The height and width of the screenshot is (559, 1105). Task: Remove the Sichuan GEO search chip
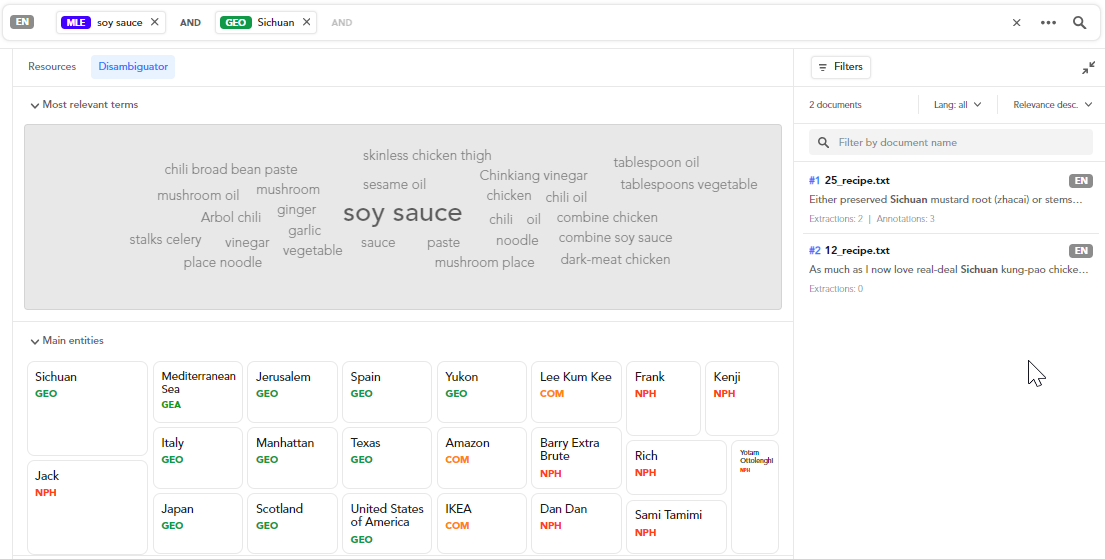coord(306,22)
